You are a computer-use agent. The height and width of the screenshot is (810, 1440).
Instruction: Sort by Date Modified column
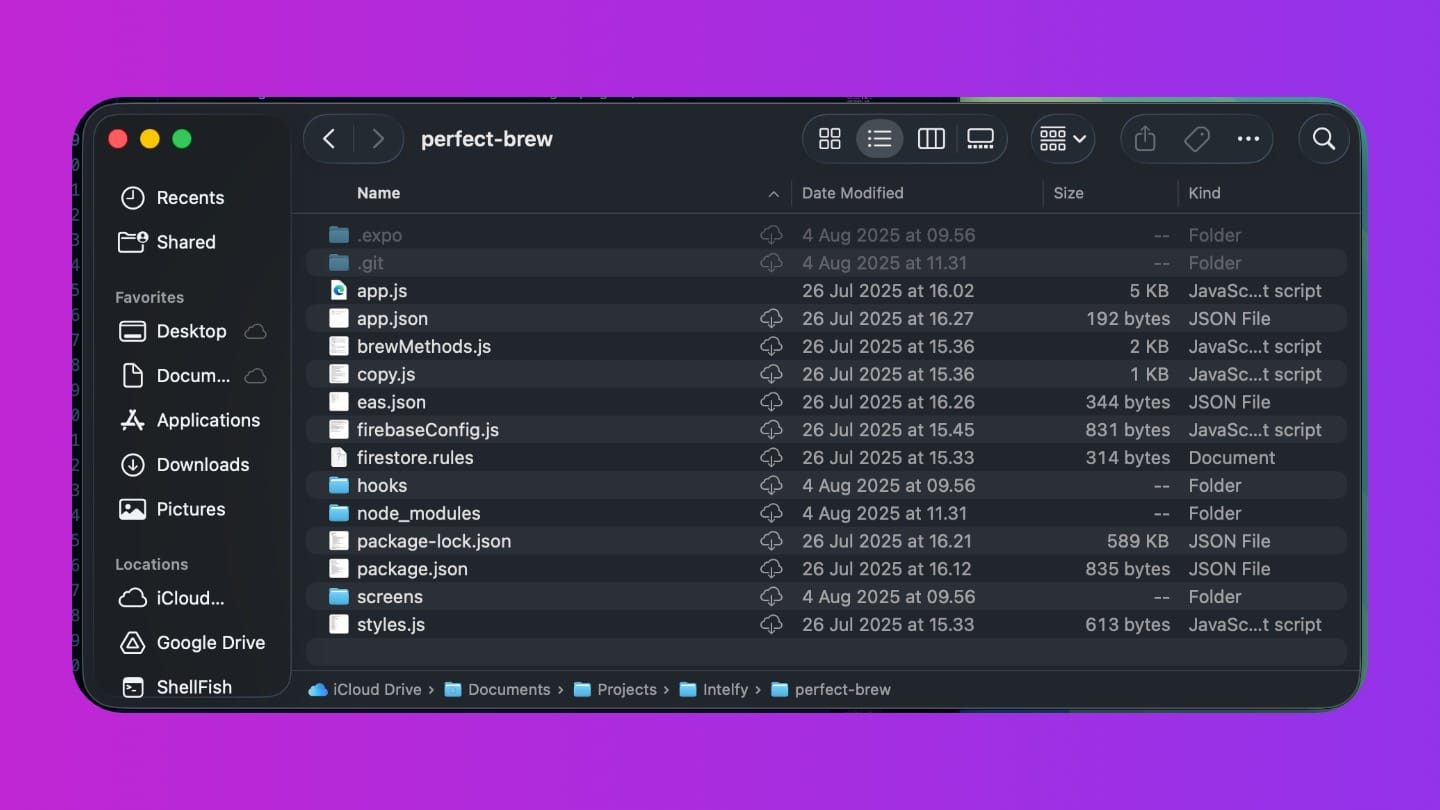click(852, 193)
